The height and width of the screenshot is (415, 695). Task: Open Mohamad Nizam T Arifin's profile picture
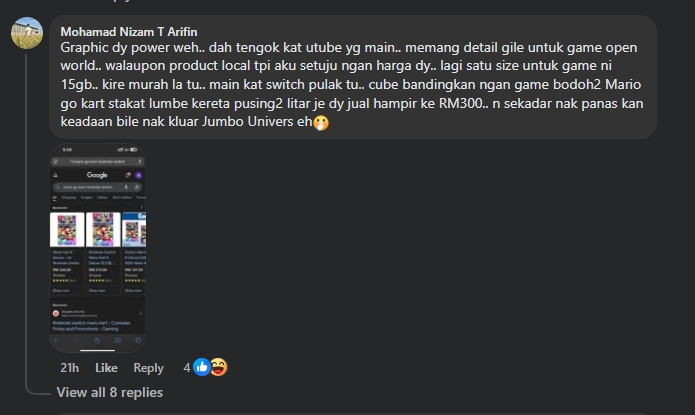(x=27, y=33)
